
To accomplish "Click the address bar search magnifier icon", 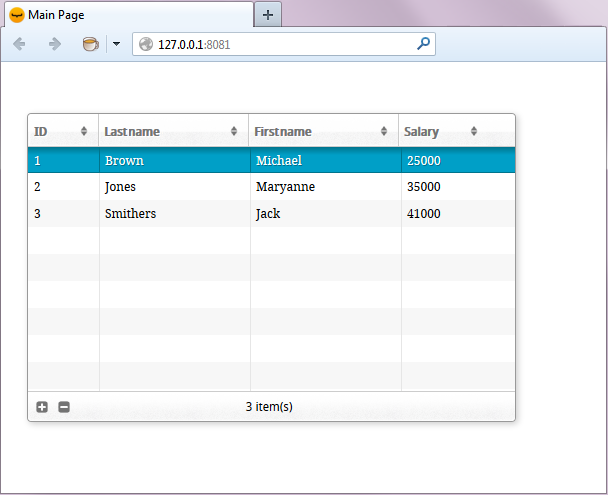I will point(423,44).
